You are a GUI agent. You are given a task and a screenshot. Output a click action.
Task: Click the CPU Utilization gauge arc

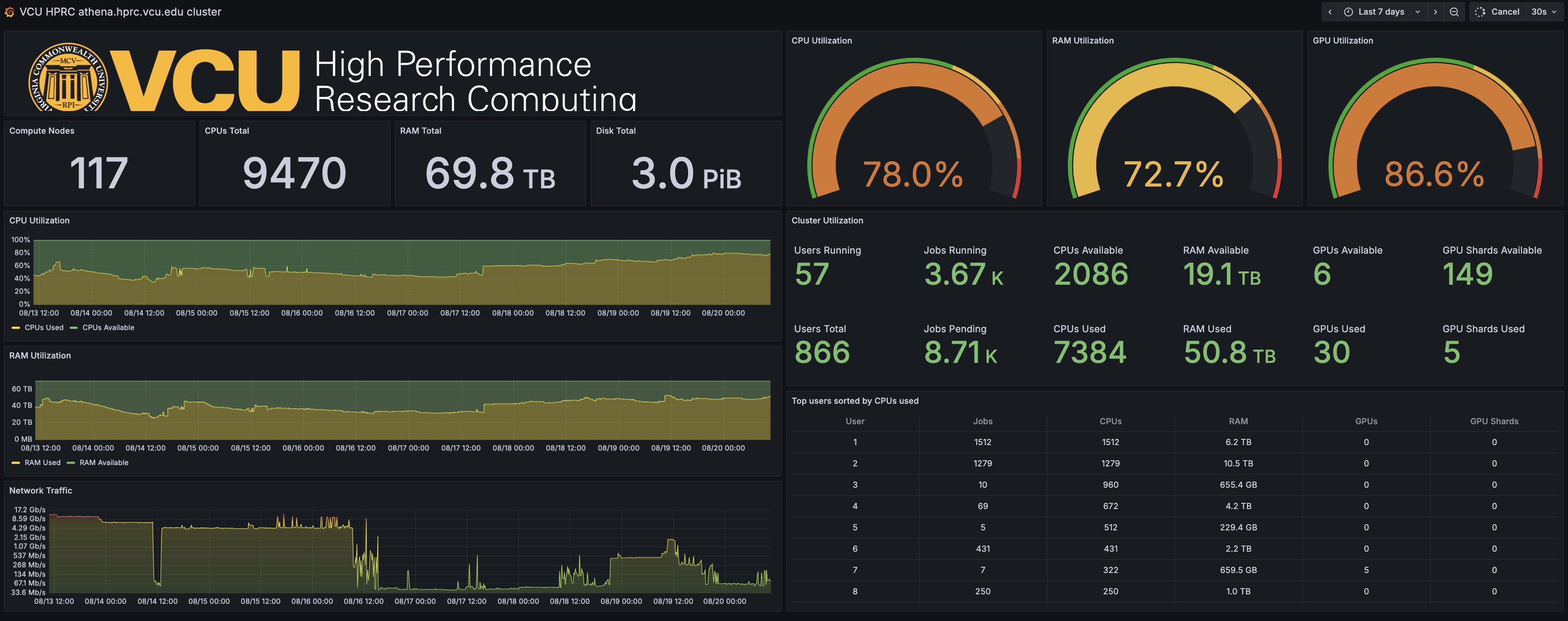(913, 76)
